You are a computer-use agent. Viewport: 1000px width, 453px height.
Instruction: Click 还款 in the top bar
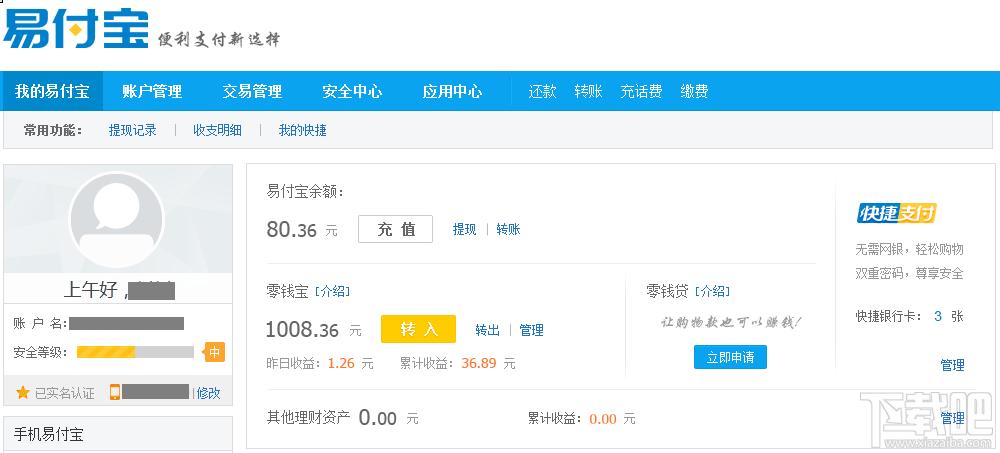pyautogui.click(x=543, y=91)
